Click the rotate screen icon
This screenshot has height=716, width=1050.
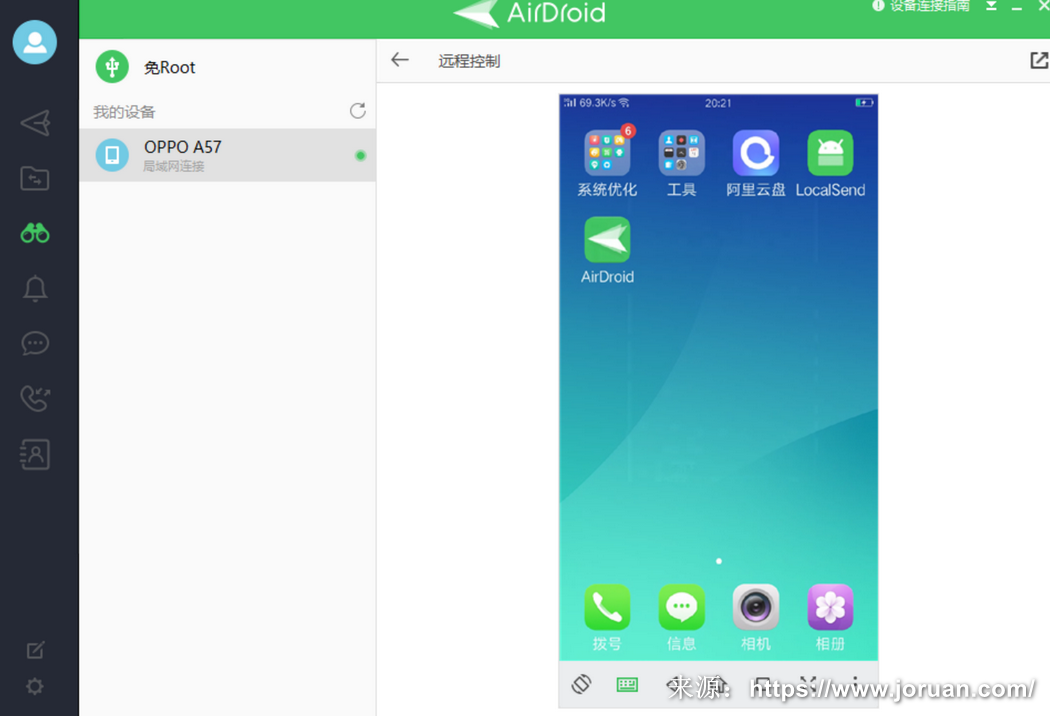click(x=581, y=684)
